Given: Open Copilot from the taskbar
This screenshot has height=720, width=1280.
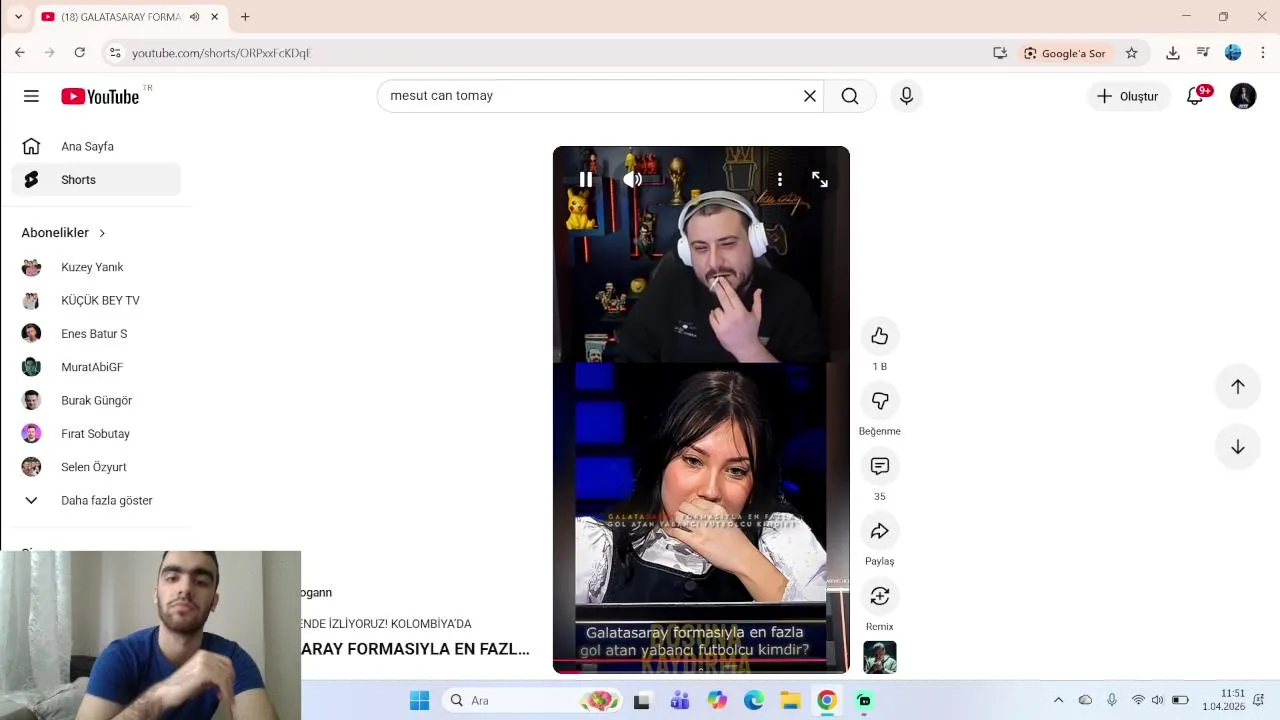Looking at the screenshot, I should click(x=717, y=701).
